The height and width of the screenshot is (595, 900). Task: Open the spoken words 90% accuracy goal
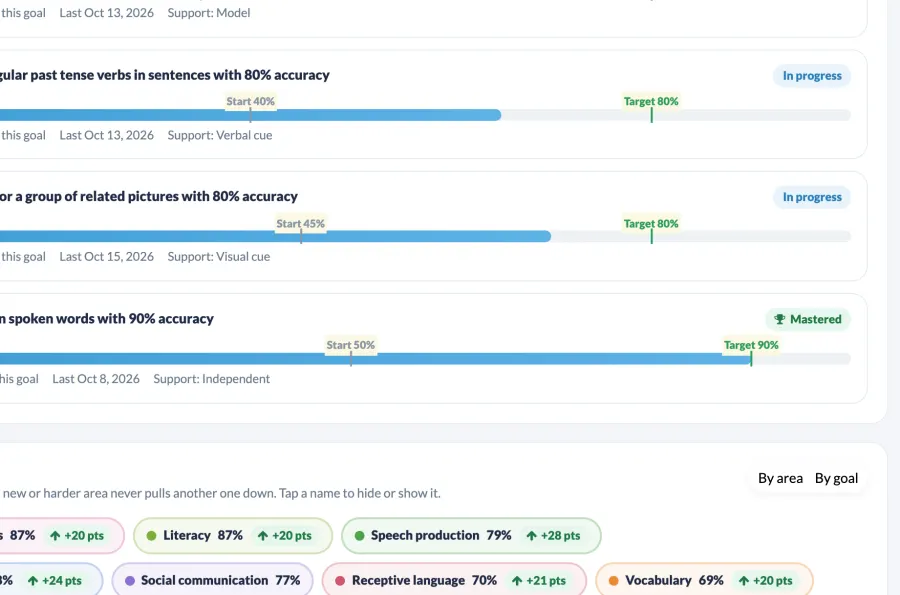click(107, 318)
